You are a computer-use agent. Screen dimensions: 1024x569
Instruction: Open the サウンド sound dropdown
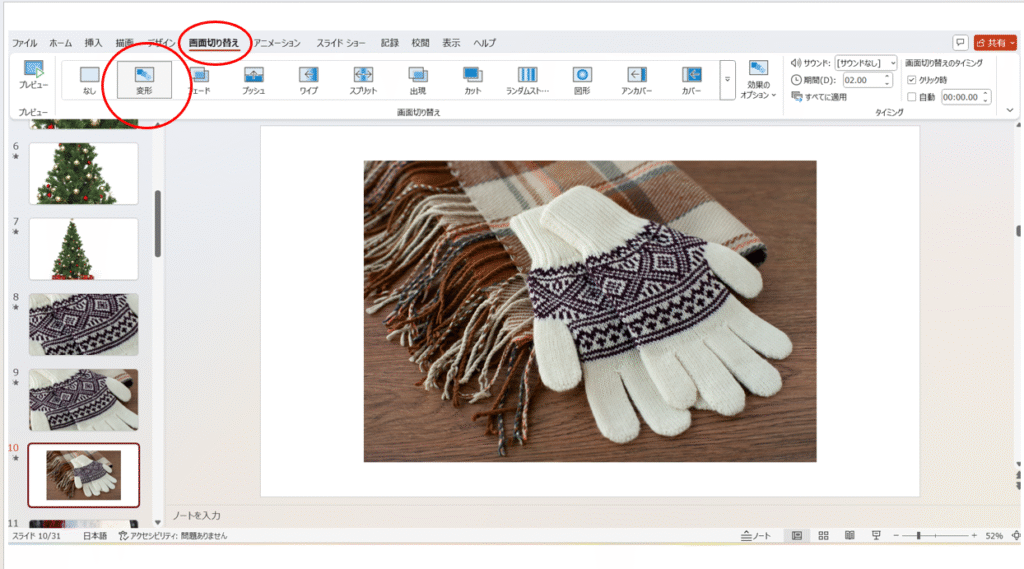click(866, 63)
